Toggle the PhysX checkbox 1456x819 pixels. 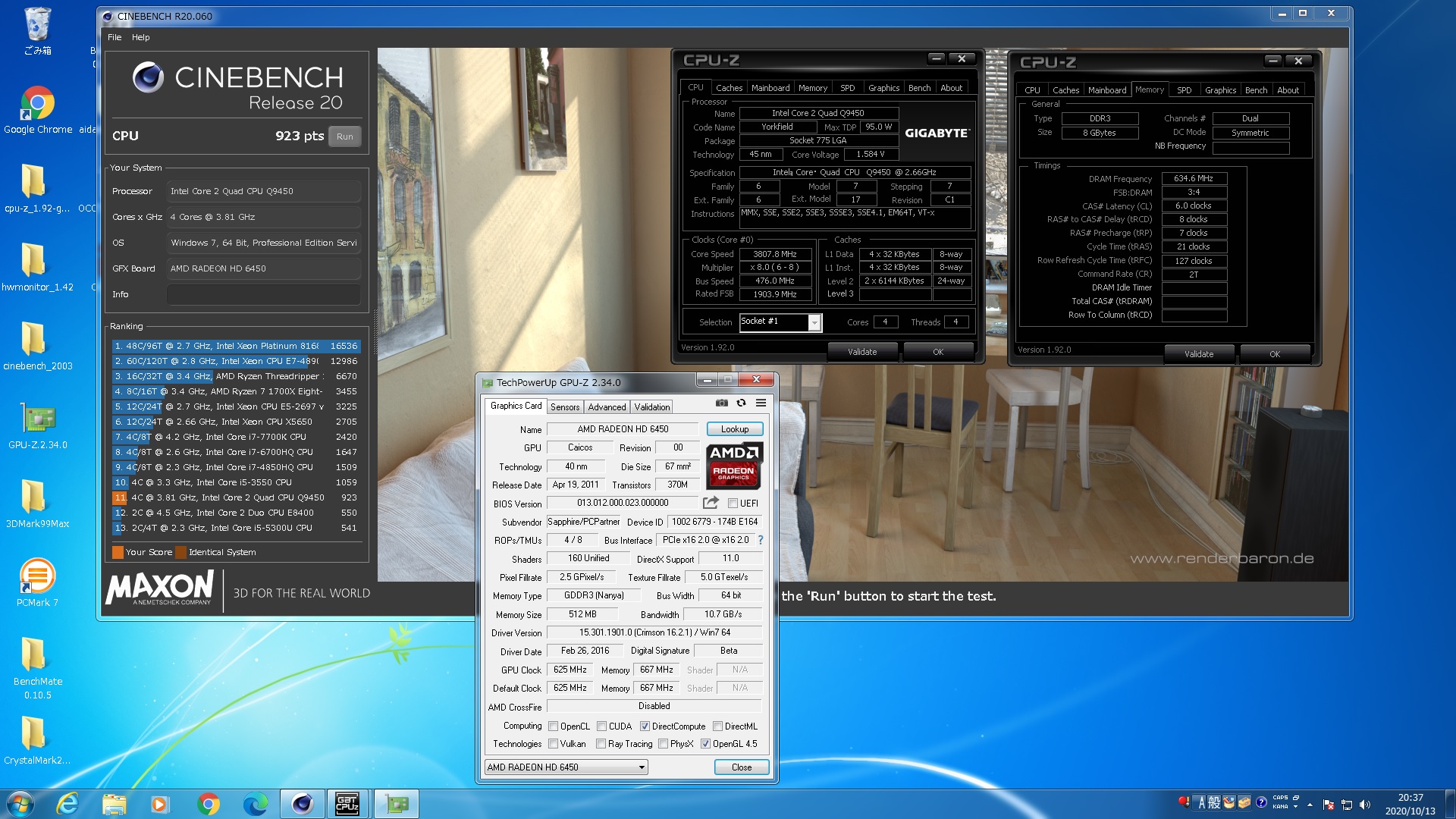(664, 744)
